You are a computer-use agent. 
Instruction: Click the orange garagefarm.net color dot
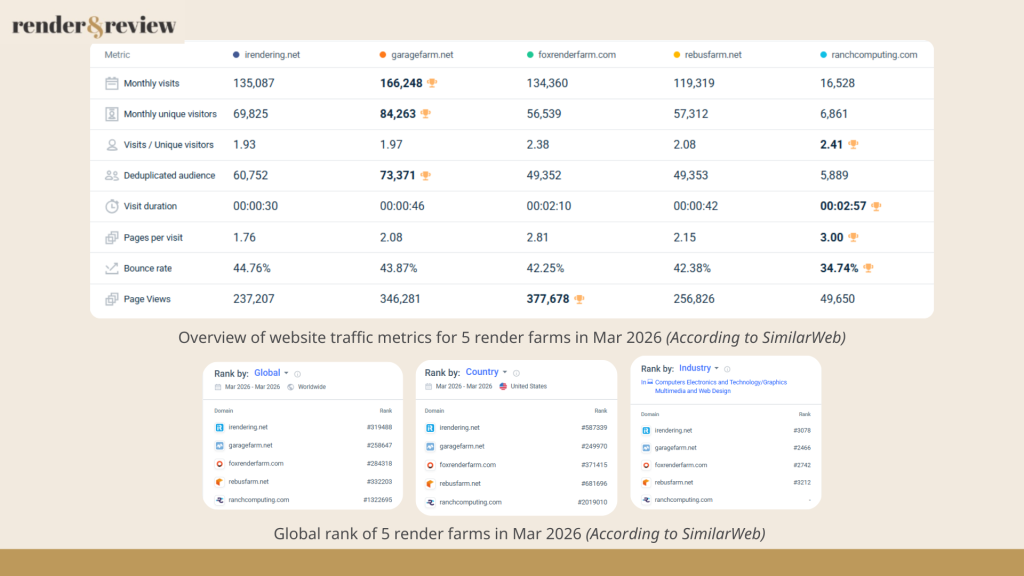(383, 55)
